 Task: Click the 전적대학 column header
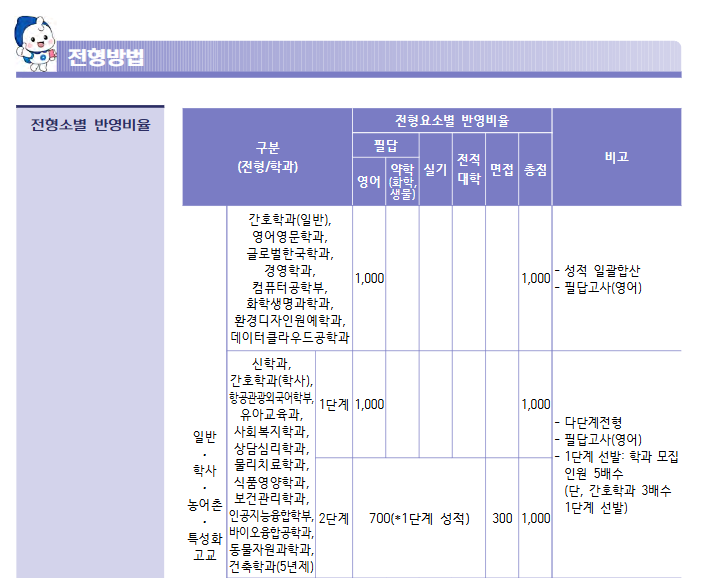click(469, 169)
